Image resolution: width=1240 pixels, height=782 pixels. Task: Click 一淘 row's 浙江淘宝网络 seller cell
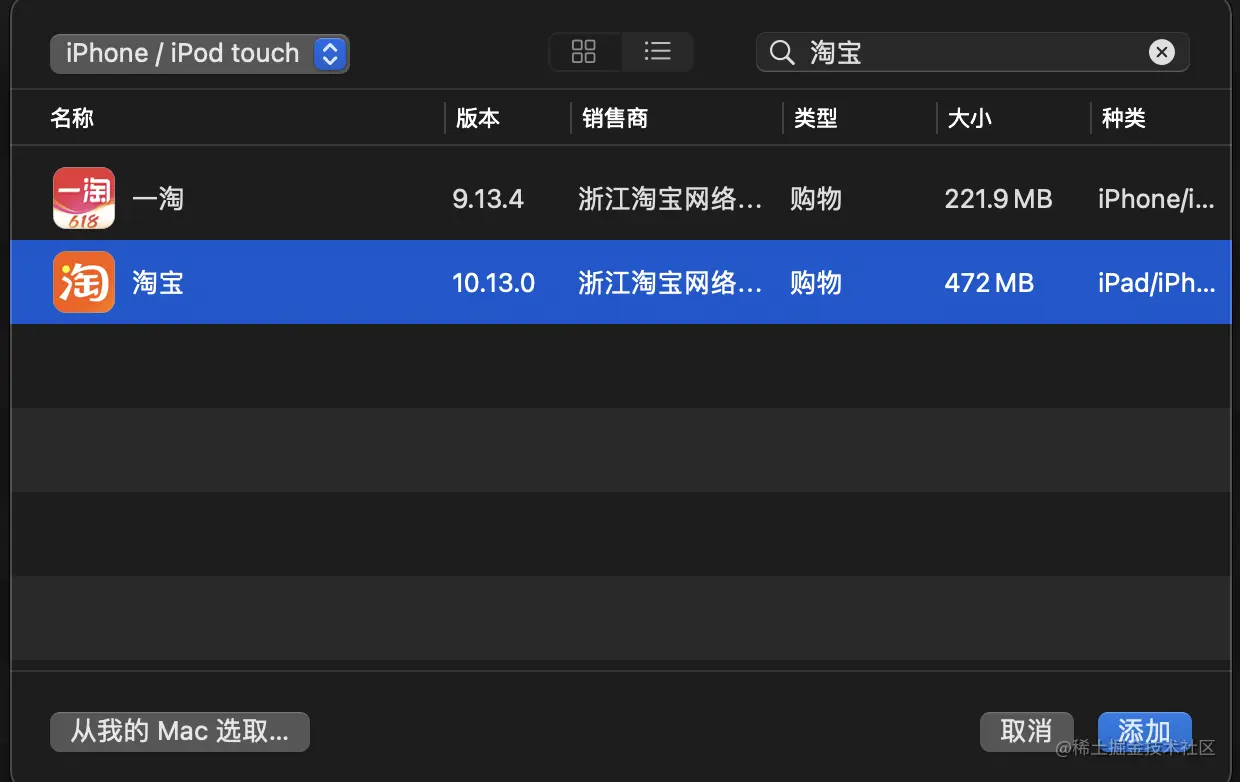(671, 199)
